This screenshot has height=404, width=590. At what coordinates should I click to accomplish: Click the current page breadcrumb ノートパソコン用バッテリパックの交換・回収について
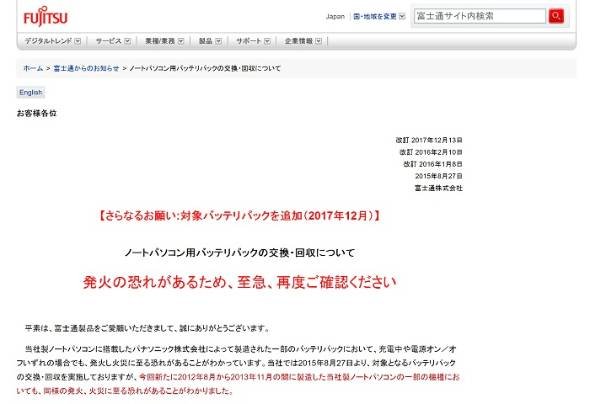point(205,68)
